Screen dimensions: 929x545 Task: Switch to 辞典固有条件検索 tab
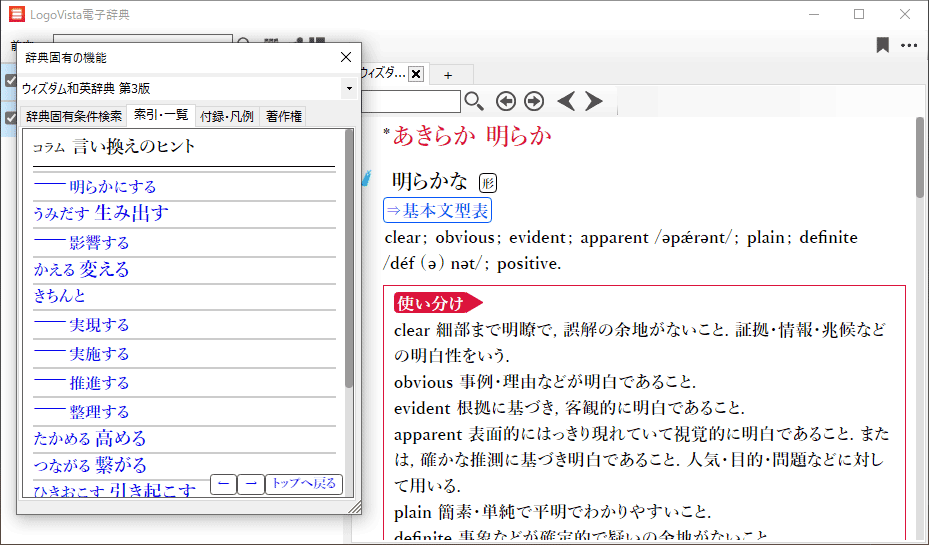[73, 117]
